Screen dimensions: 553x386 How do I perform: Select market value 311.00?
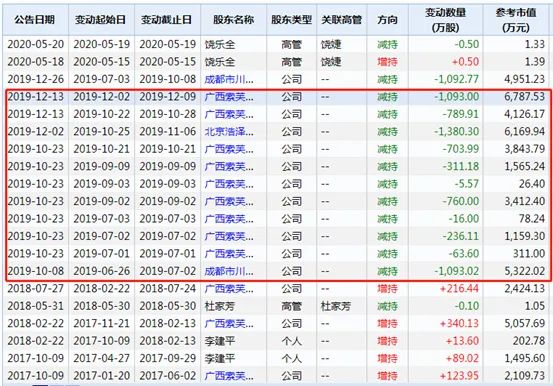529,254
